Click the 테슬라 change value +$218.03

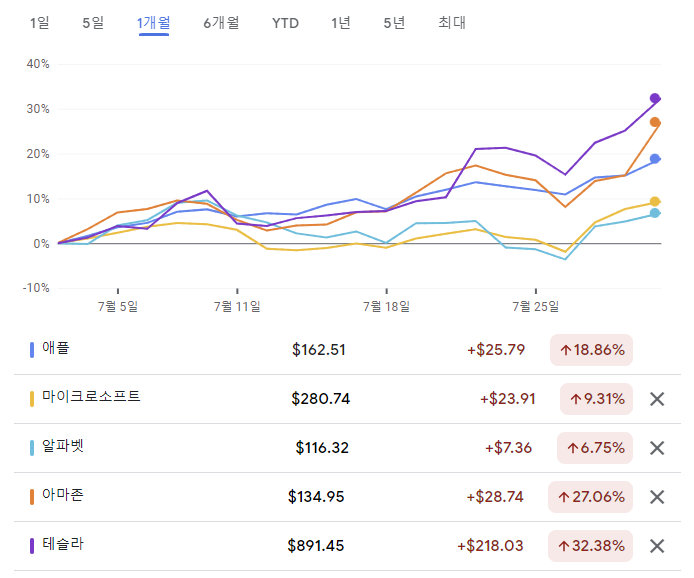[x=490, y=546]
